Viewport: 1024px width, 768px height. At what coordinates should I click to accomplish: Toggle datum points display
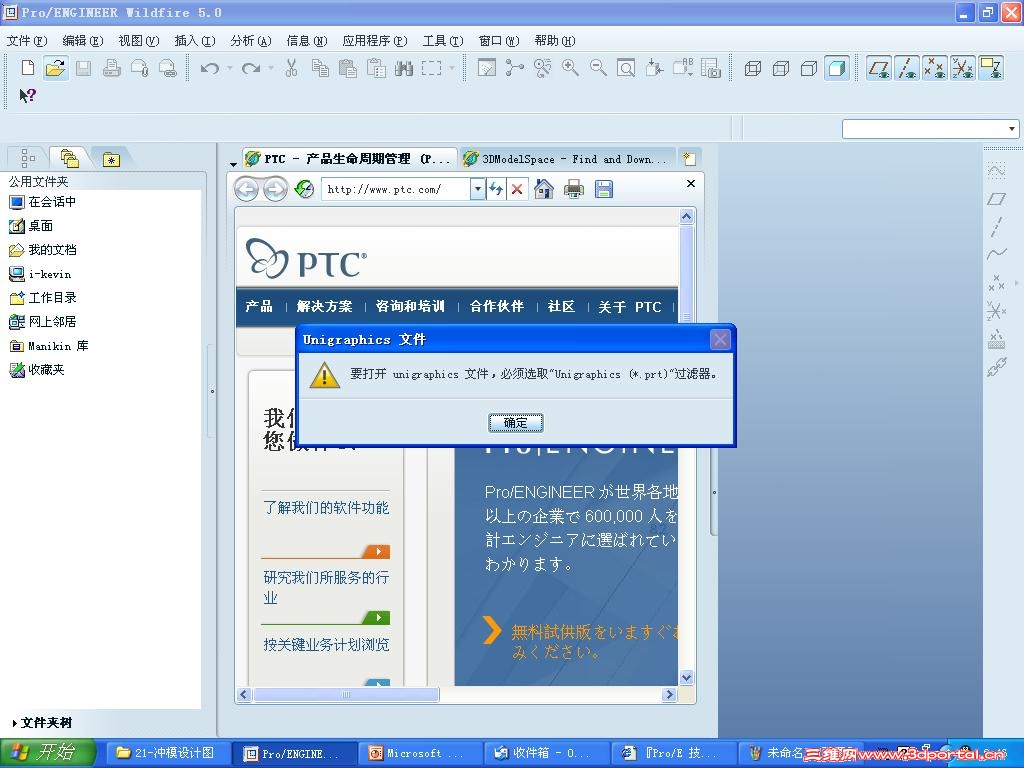[935, 67]
